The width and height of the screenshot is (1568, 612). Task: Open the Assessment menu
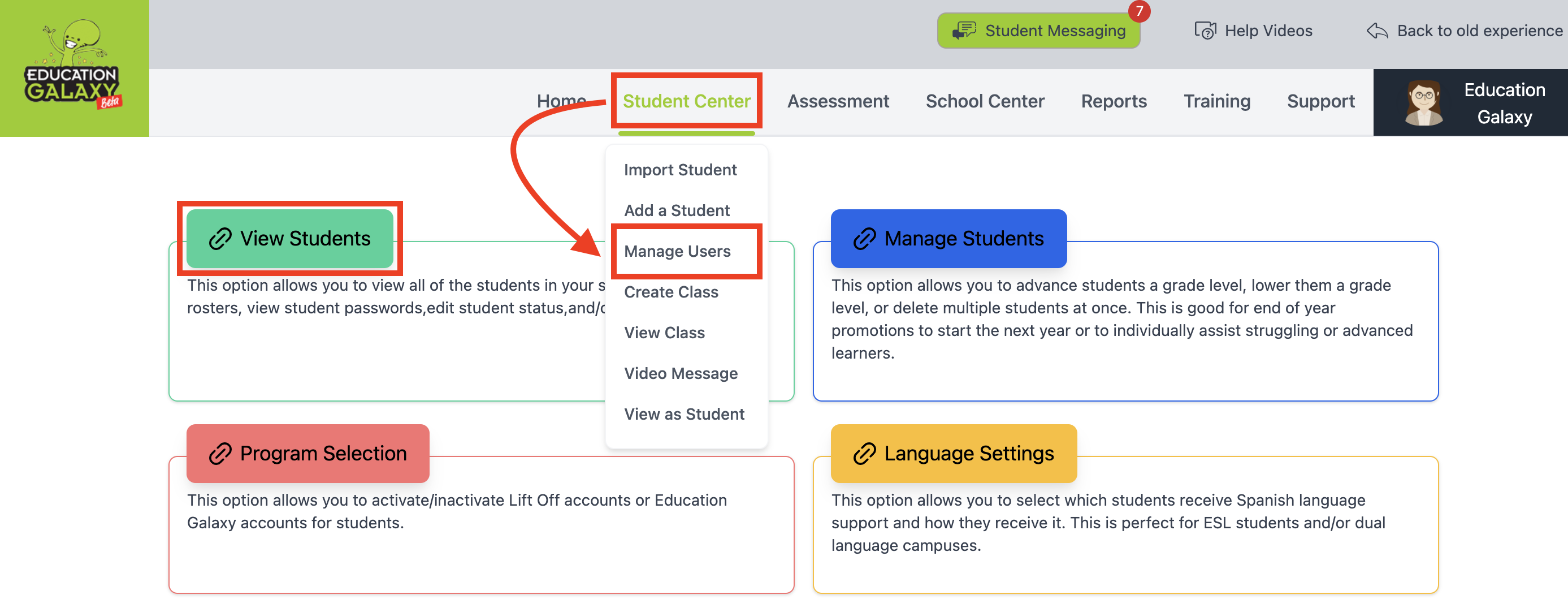click(838, 101)
